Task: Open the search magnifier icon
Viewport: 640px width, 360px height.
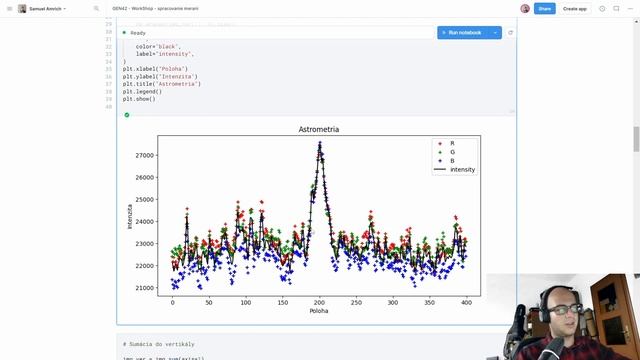Action: 96,8
